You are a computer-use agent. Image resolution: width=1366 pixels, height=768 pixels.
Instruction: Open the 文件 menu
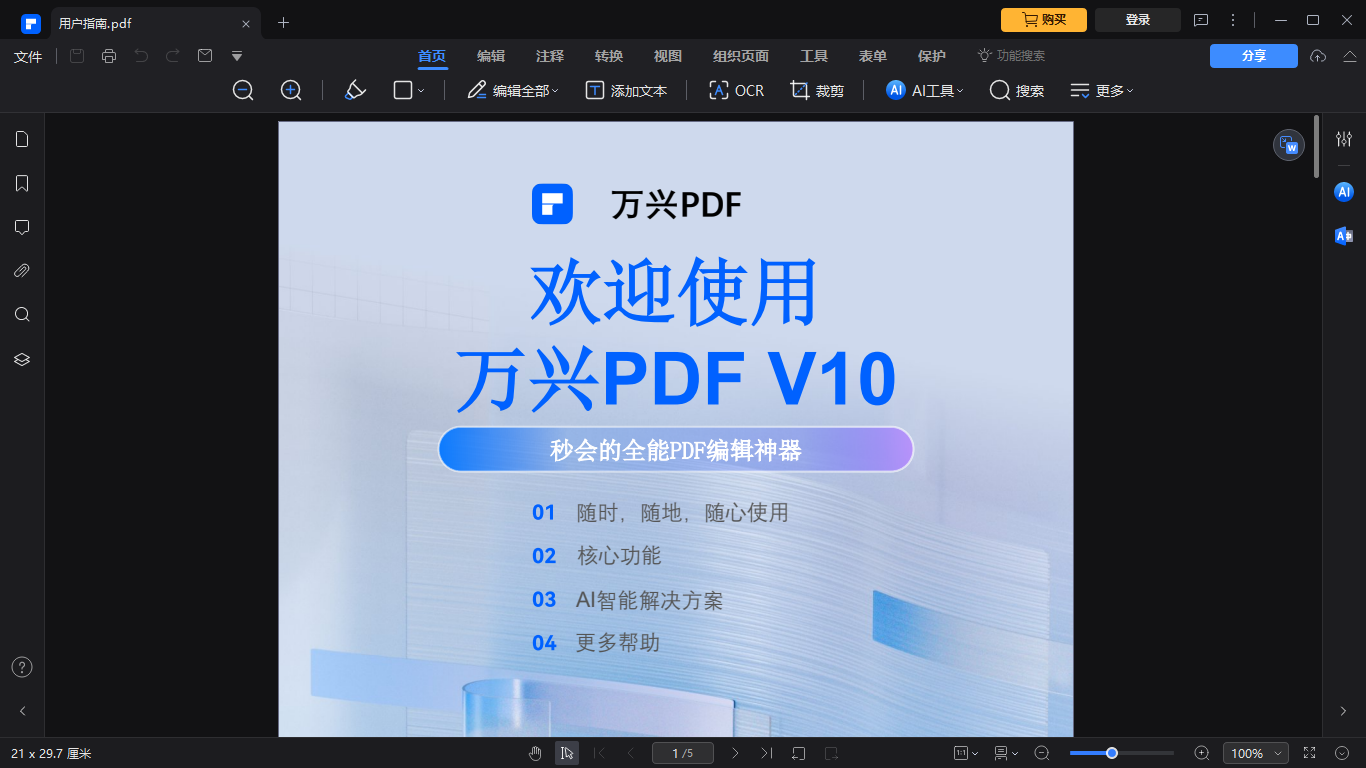[28, 56]
